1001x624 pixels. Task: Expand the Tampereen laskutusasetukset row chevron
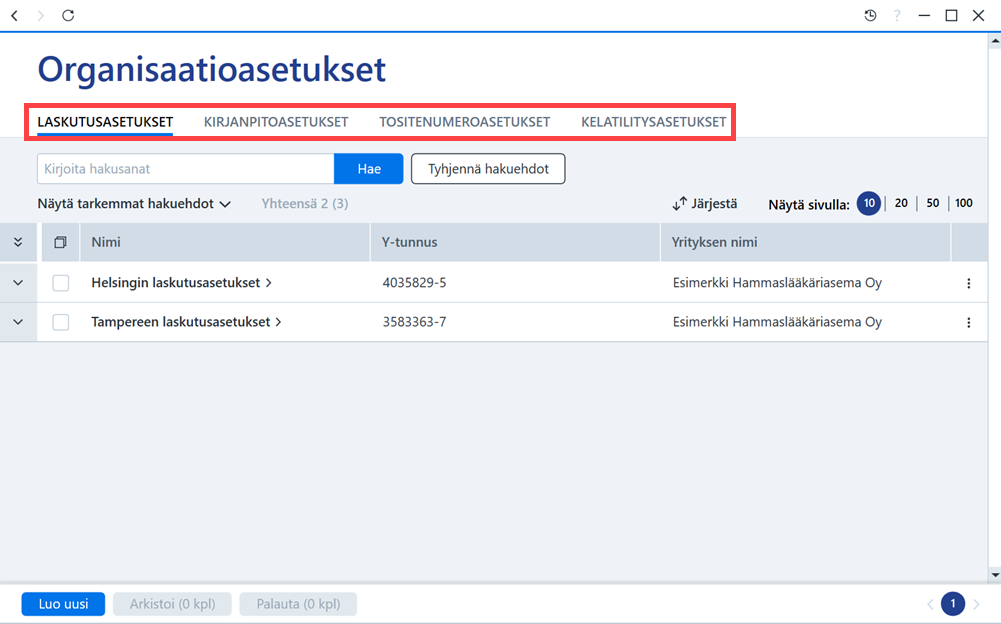tap(18, 323)
